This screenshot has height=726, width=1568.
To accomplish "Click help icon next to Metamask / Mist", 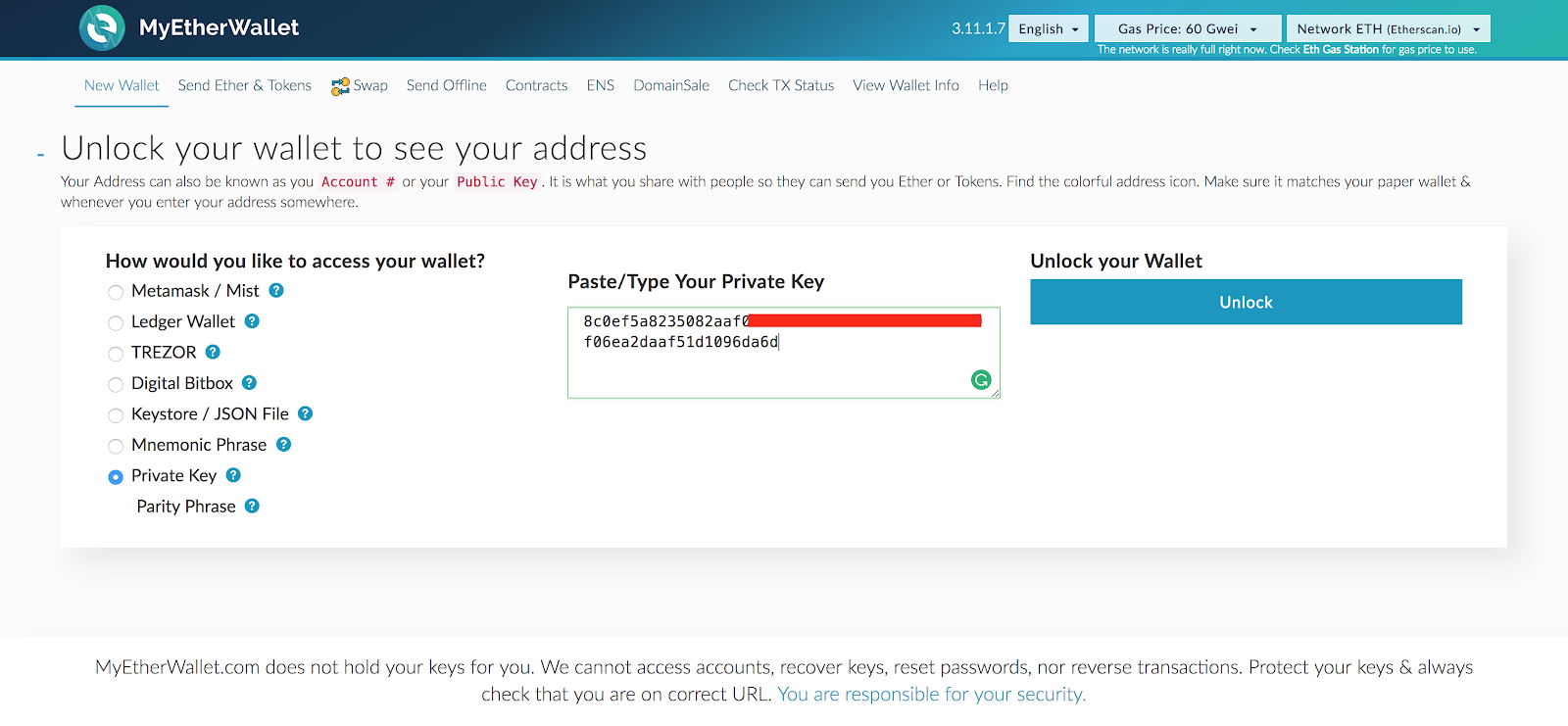I will 276,290.
